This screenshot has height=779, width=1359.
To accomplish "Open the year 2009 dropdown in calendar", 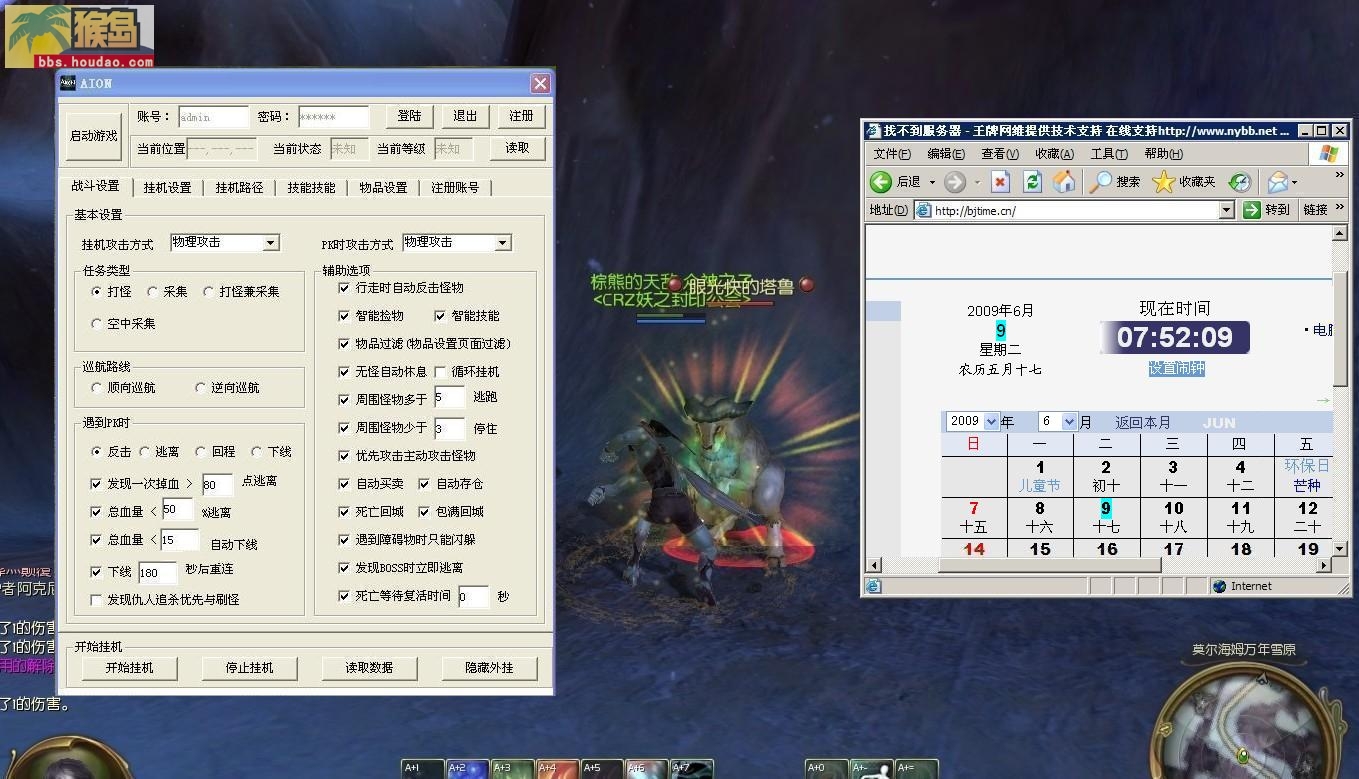I will coord(991,422).
